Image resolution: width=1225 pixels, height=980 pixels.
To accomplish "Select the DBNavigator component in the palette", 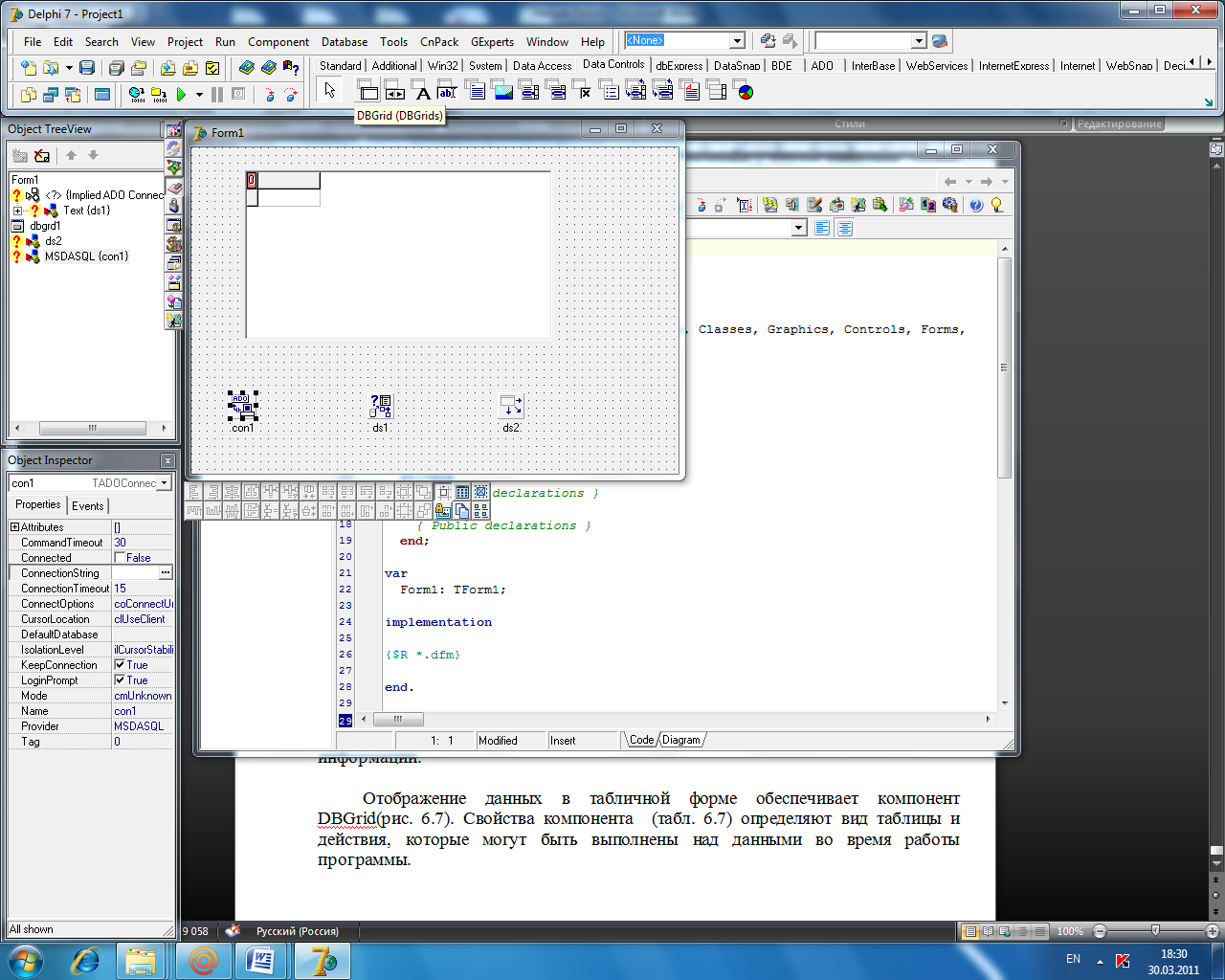I will tap(395, 91).
